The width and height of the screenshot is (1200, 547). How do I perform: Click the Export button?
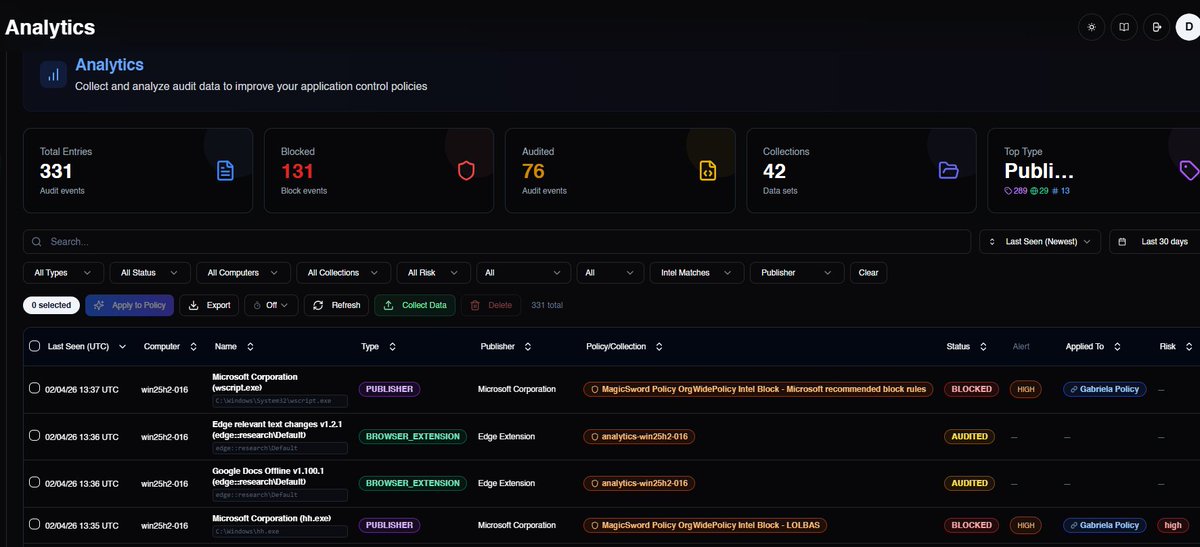(x=210, y=305)
